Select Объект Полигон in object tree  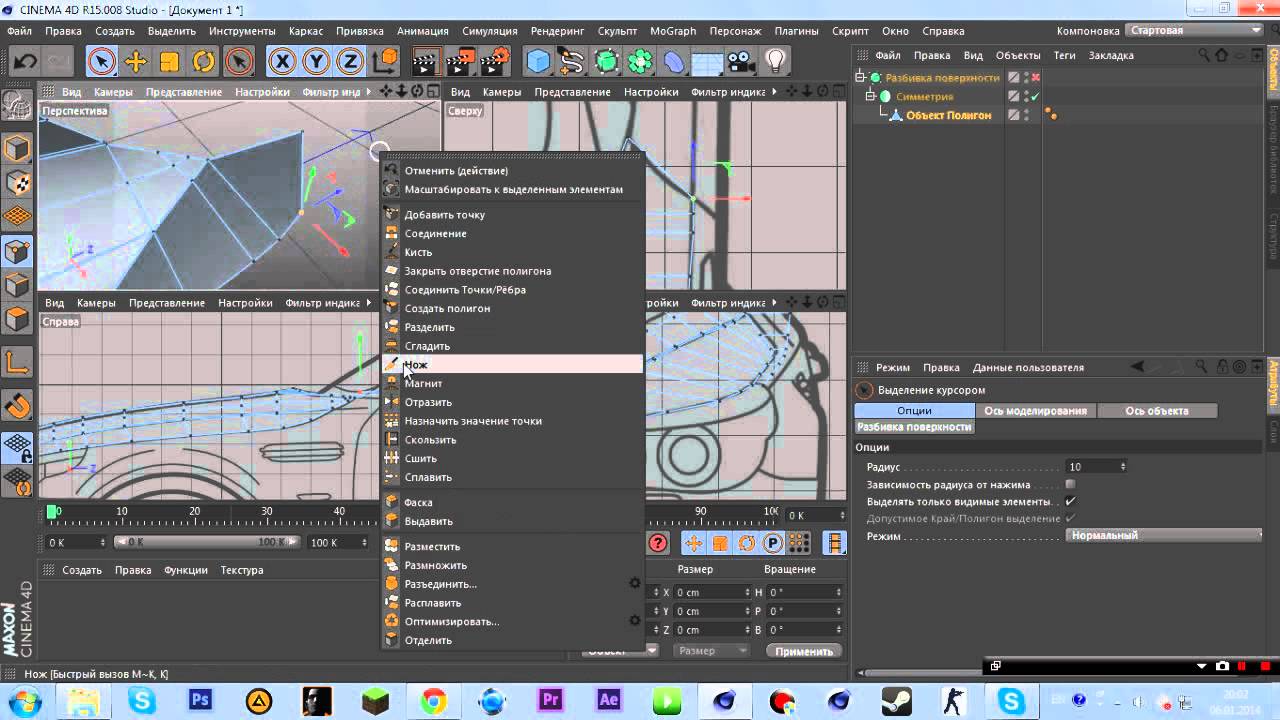click(x=949, y=116)
